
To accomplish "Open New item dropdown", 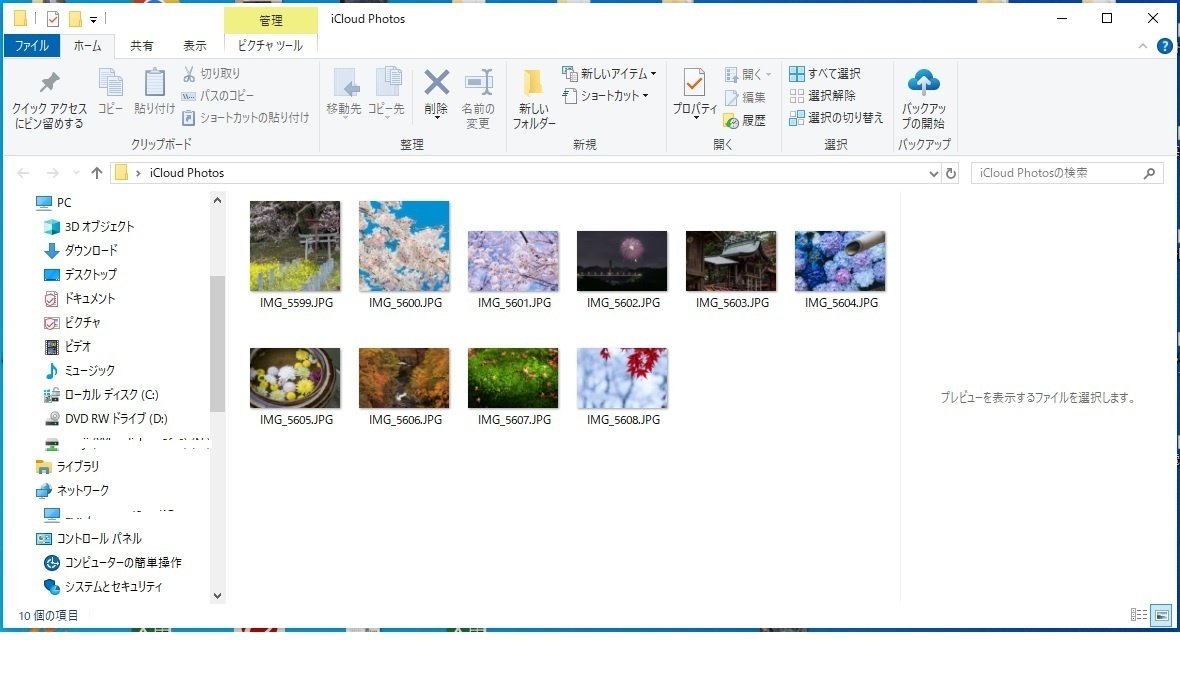I will point(609,73).
